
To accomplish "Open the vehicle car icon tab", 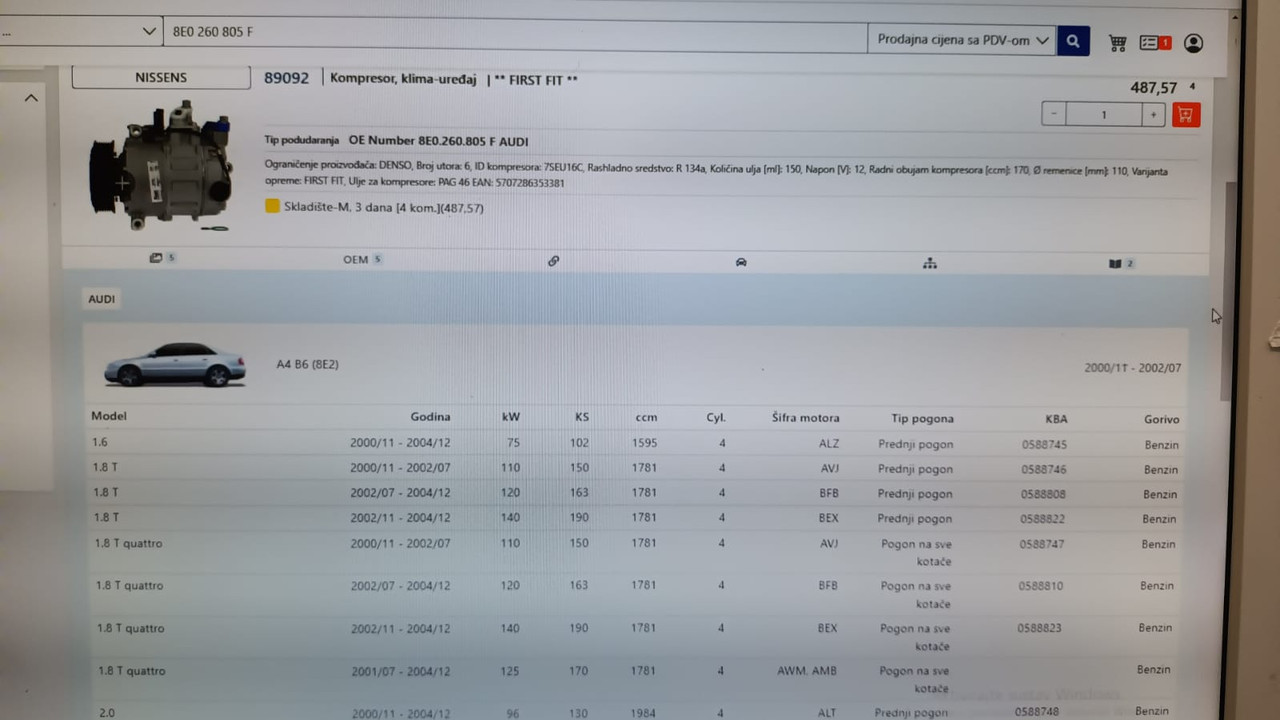I will [x=741, y=262].
